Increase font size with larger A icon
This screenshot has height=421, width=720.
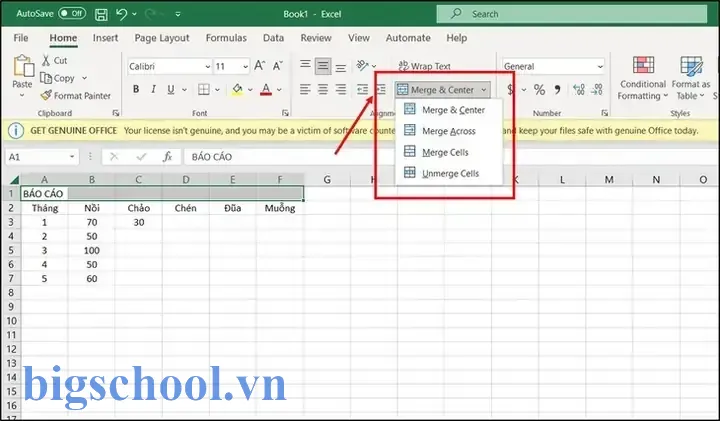point(259,66)
